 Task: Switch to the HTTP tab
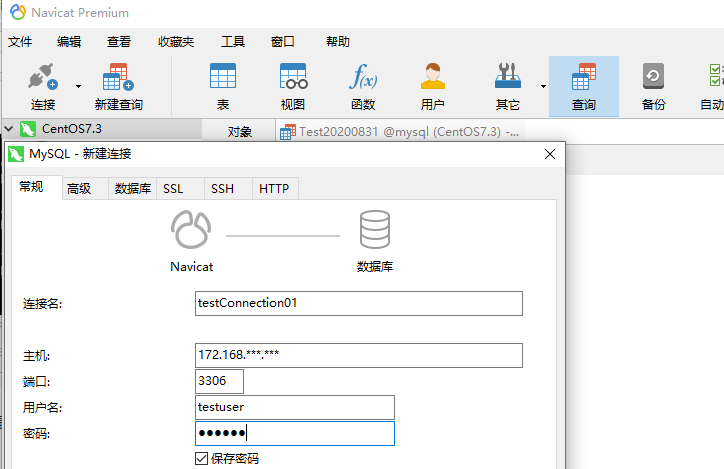coord(276,189)
